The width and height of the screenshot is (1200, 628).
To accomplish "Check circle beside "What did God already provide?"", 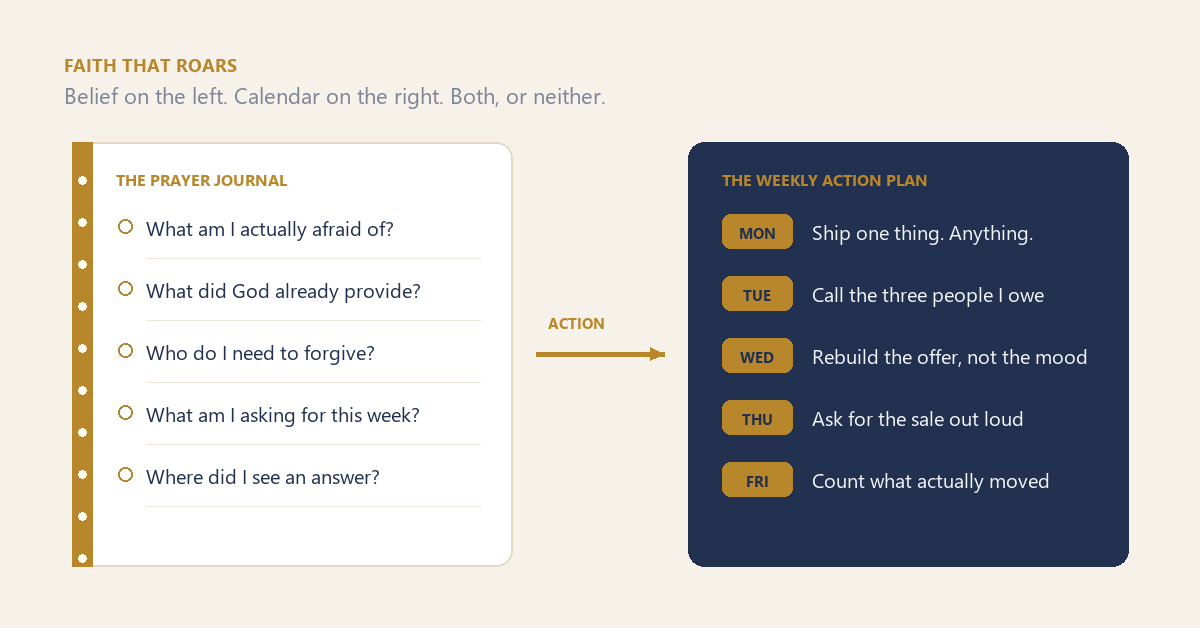I will tap(125, 289).
